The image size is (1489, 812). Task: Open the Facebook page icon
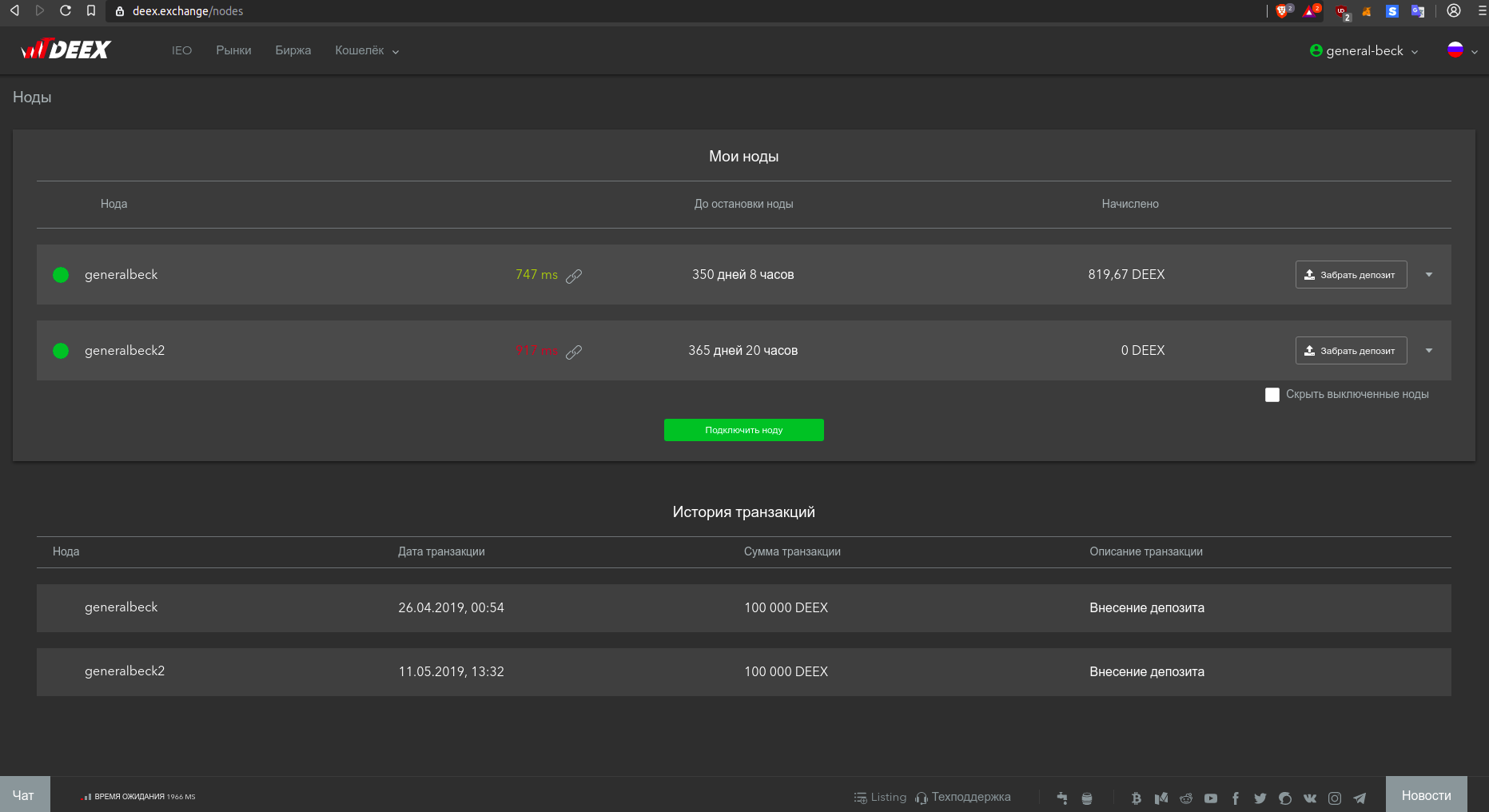[x=1236, y=798]
